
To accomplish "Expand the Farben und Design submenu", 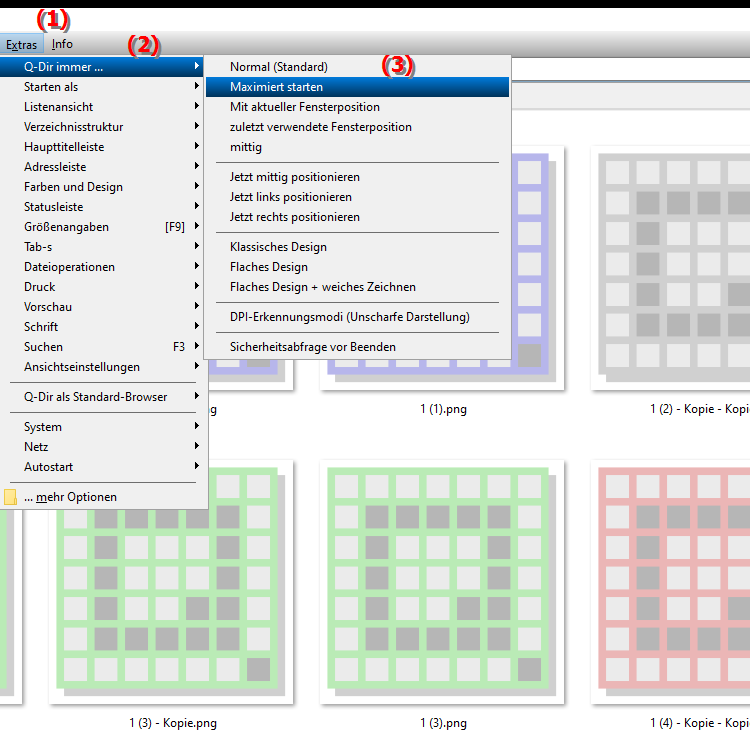I will (x=101, y=187).
